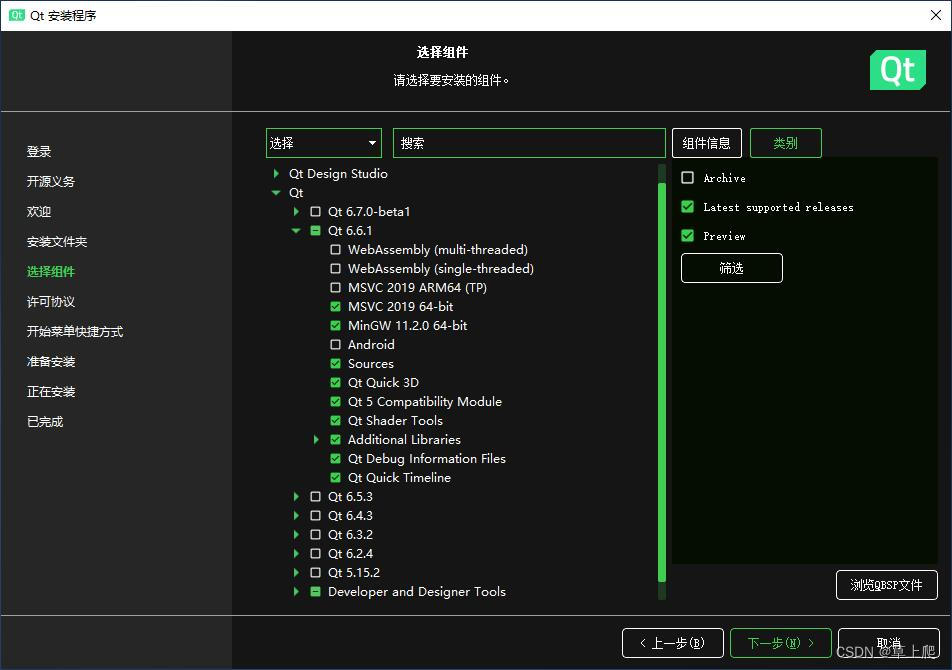Collapse the Qt 6.6.1 tree item
952x670 pixels.
[x=296, y=230]
